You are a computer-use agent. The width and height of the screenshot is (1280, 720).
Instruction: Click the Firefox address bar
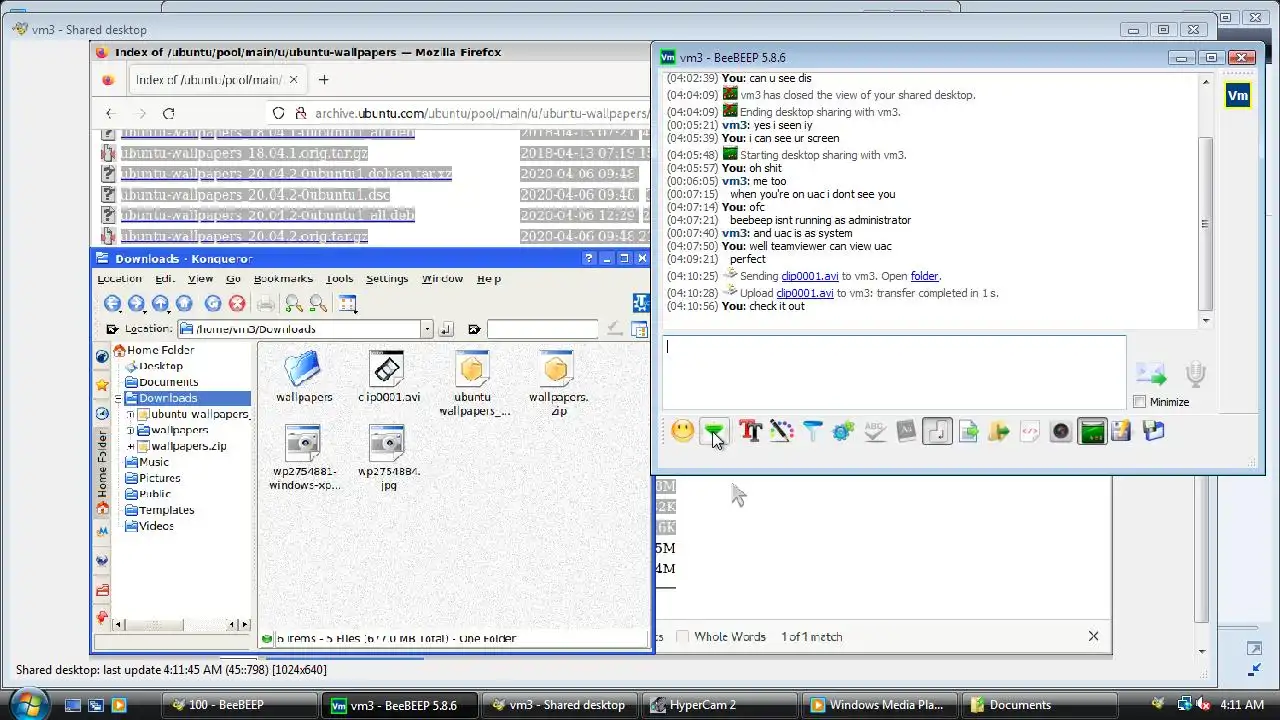460,114
